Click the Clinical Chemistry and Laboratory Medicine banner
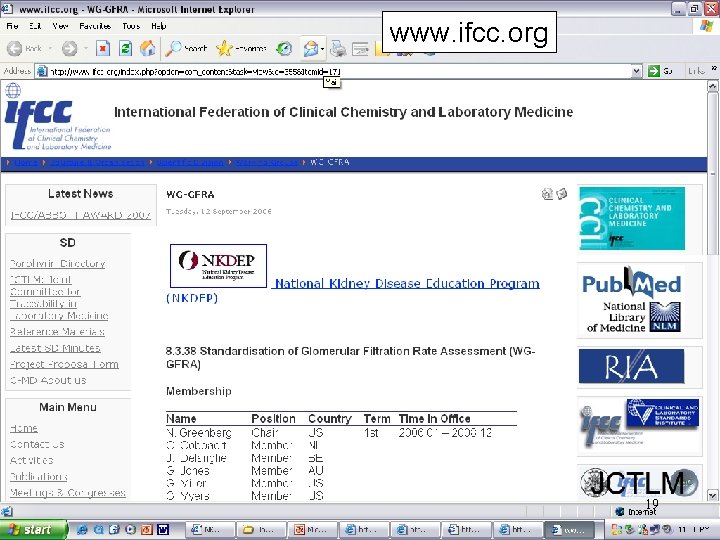 pyautogui.click(x=632, y=219)
